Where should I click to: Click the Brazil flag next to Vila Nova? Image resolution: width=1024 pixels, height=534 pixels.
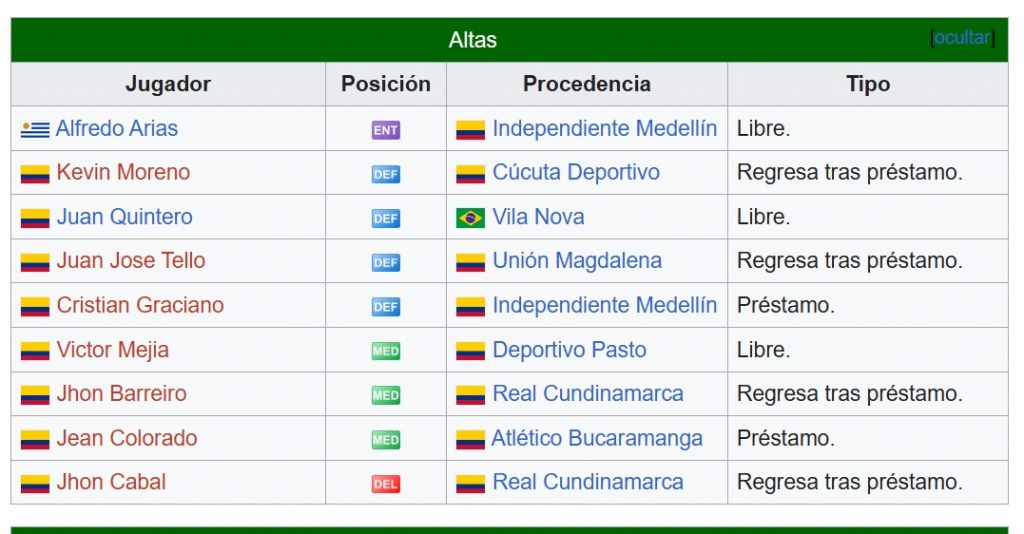pos(470,217)
